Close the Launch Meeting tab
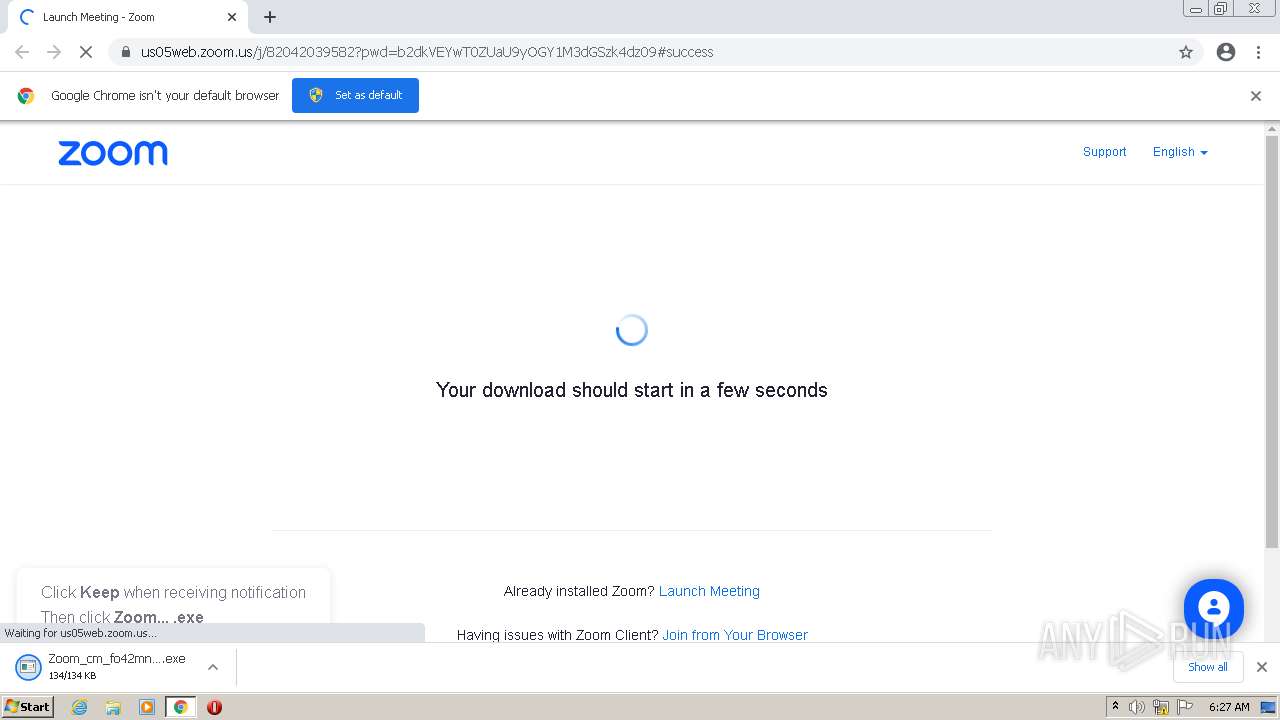Viewport: 1280px width, 720px height. tap(232, 17)
